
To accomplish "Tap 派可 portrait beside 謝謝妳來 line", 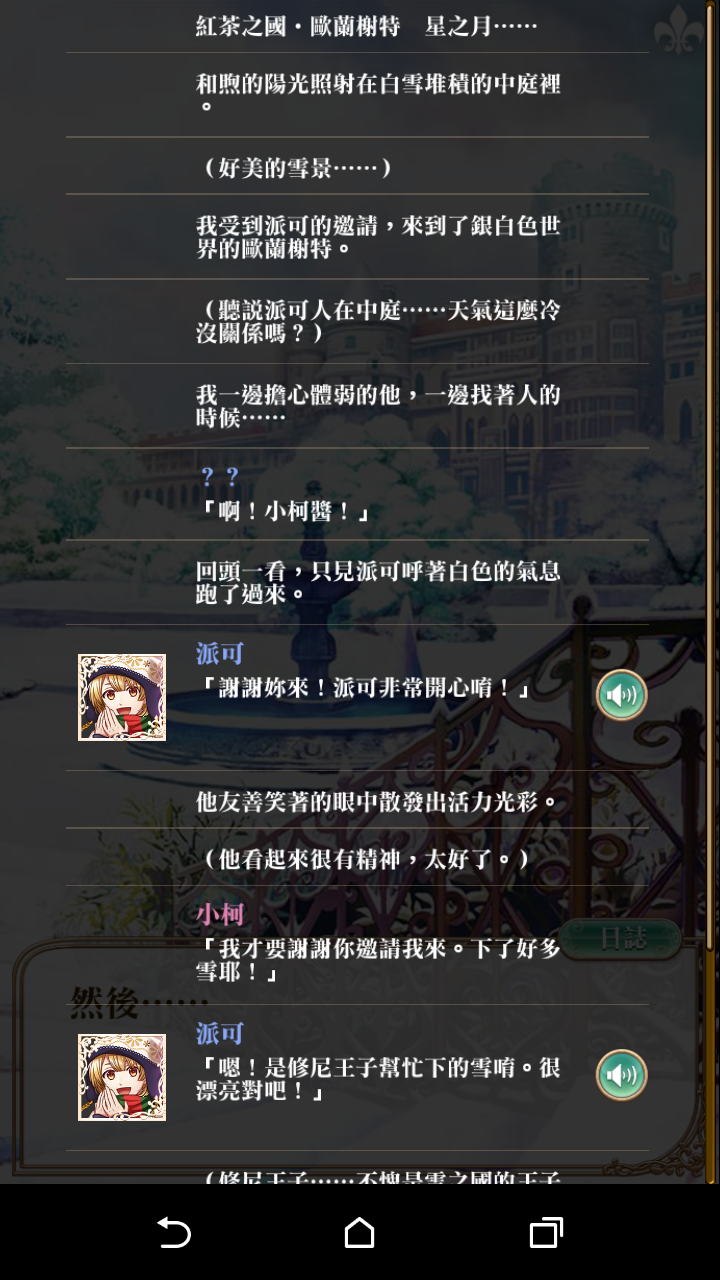I will (122, 697).
